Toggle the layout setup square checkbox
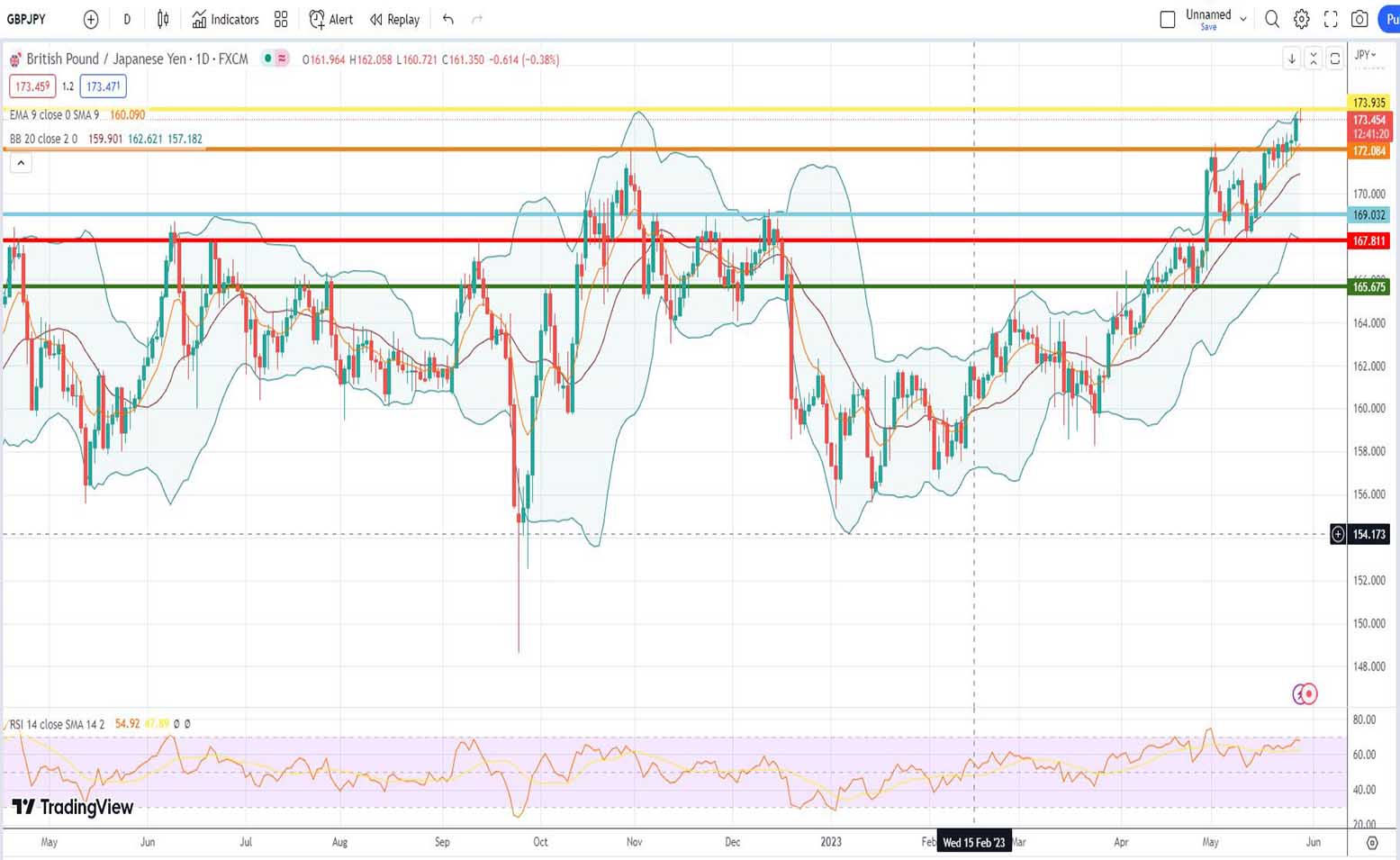This screenshot has height=860, width=1400. click(1168, 19)
